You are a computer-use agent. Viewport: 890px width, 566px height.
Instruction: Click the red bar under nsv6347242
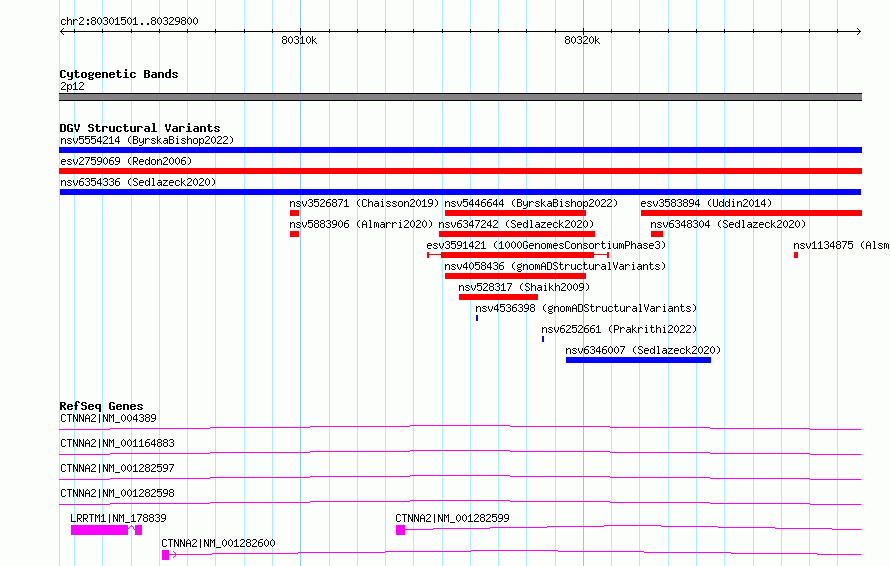(517, 234)
